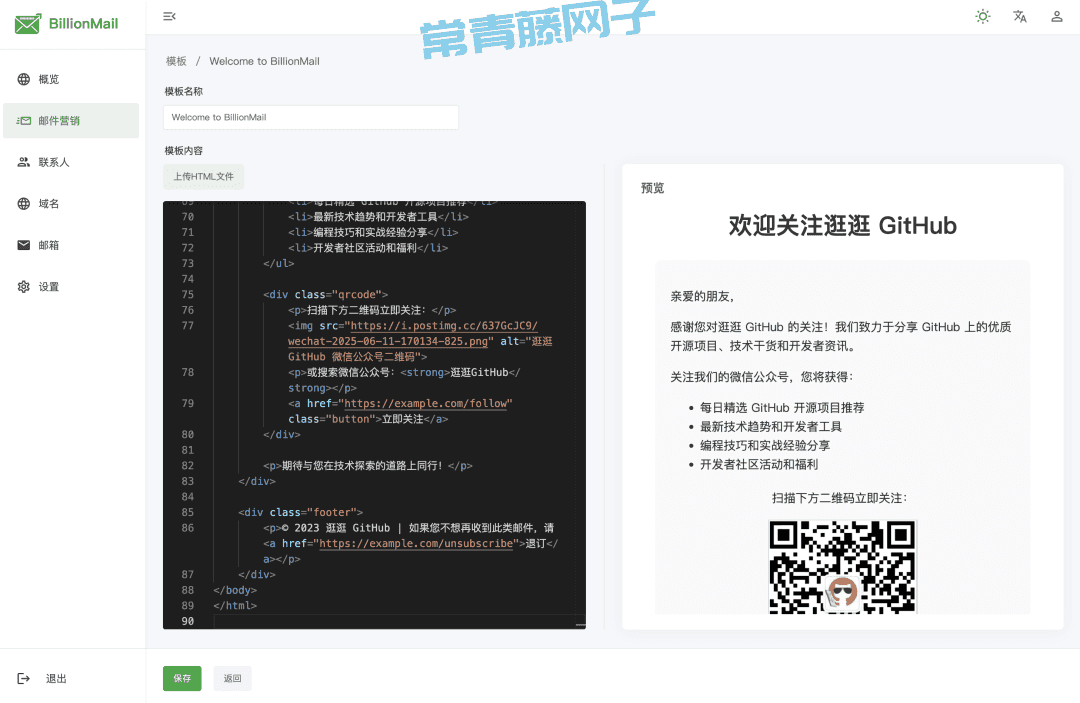Select 概览 in the sidebar
The height and width of the screenshot is (703, 1080).
[49, 79]
